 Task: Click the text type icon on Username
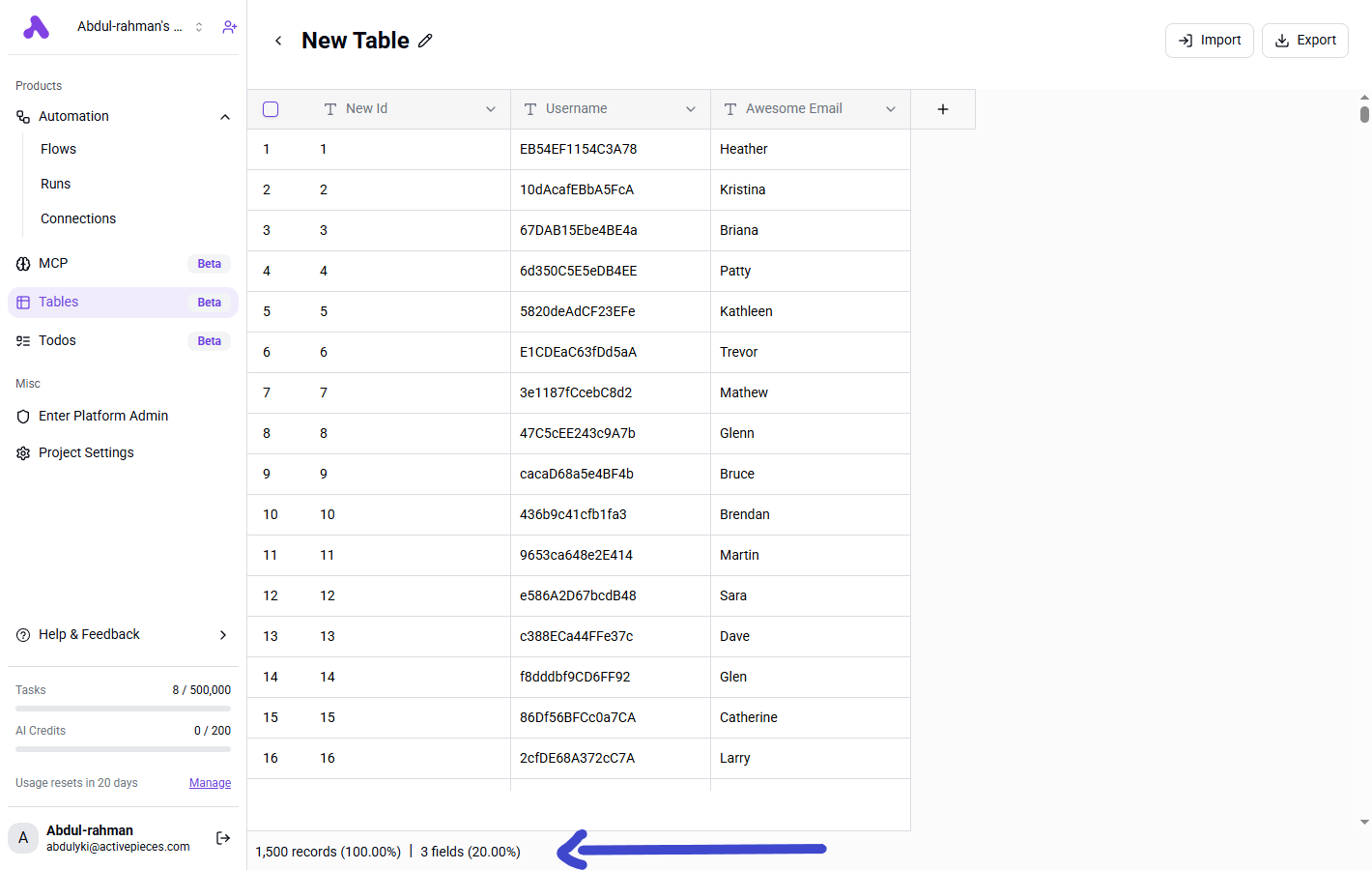point(530,109)
